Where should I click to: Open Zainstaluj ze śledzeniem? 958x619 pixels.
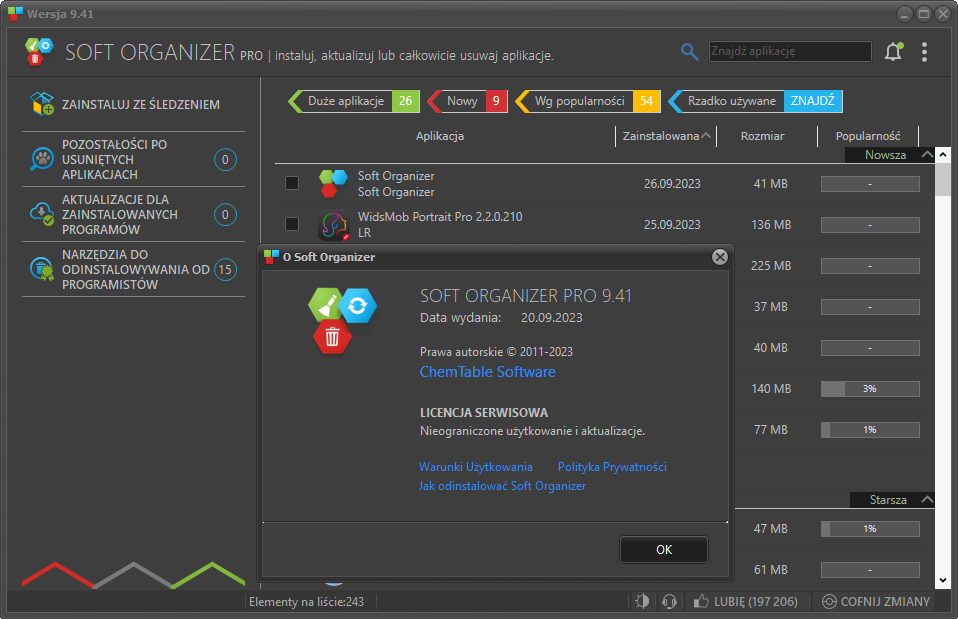[x=133, y=104]
